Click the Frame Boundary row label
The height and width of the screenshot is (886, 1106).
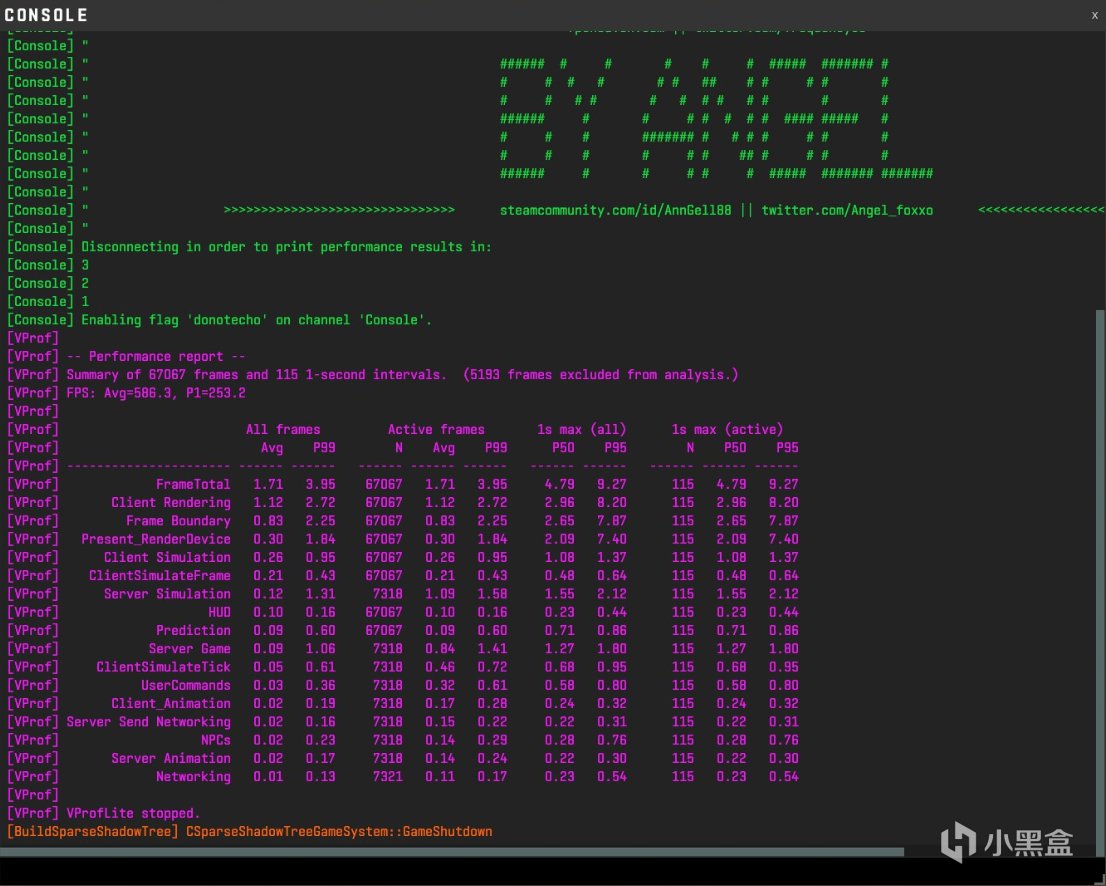(178, 521)
